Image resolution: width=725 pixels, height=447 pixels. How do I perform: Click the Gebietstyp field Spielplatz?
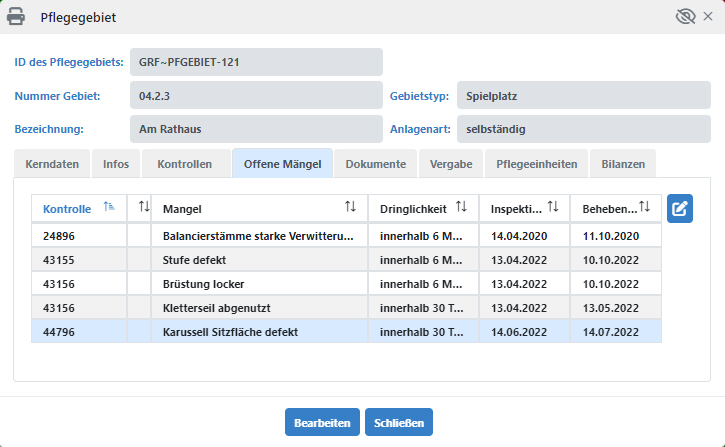pyautogui.click(x=584, y=97)
